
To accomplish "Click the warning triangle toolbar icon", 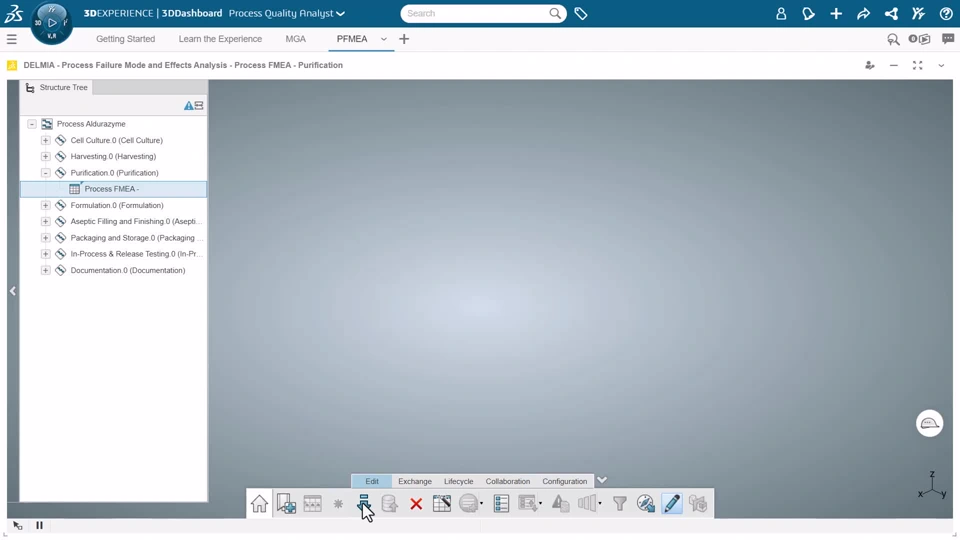I will tap(560, 503).
